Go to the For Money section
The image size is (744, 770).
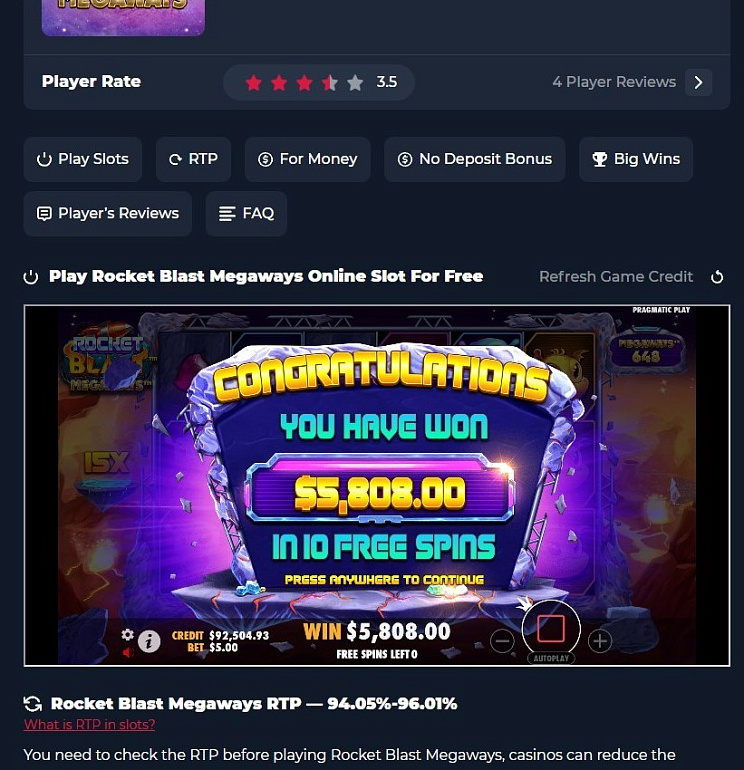307,159
